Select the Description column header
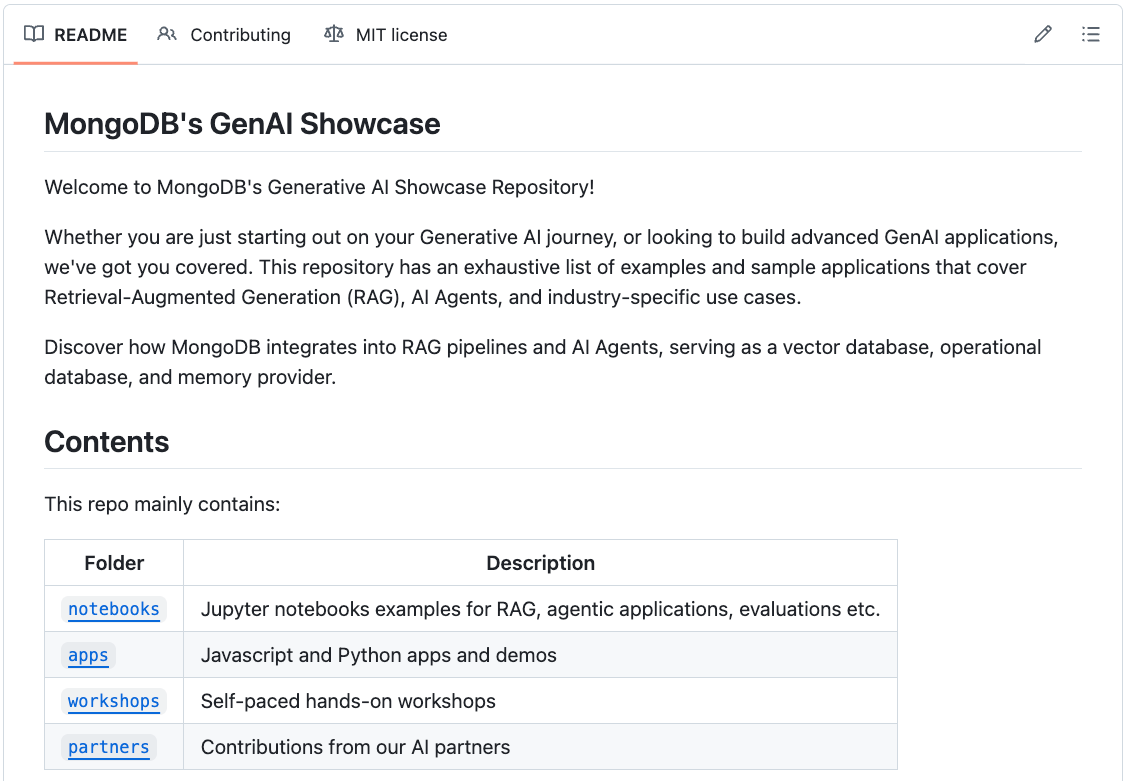 tap(540, 563)
